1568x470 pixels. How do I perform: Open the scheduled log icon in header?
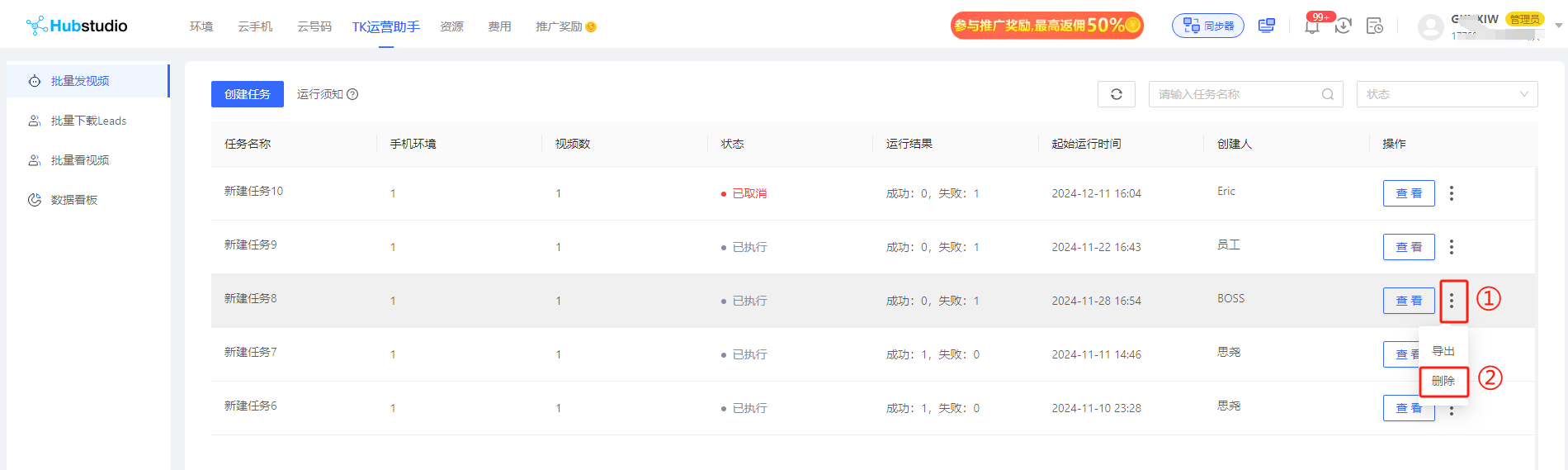pos(1374,26)
